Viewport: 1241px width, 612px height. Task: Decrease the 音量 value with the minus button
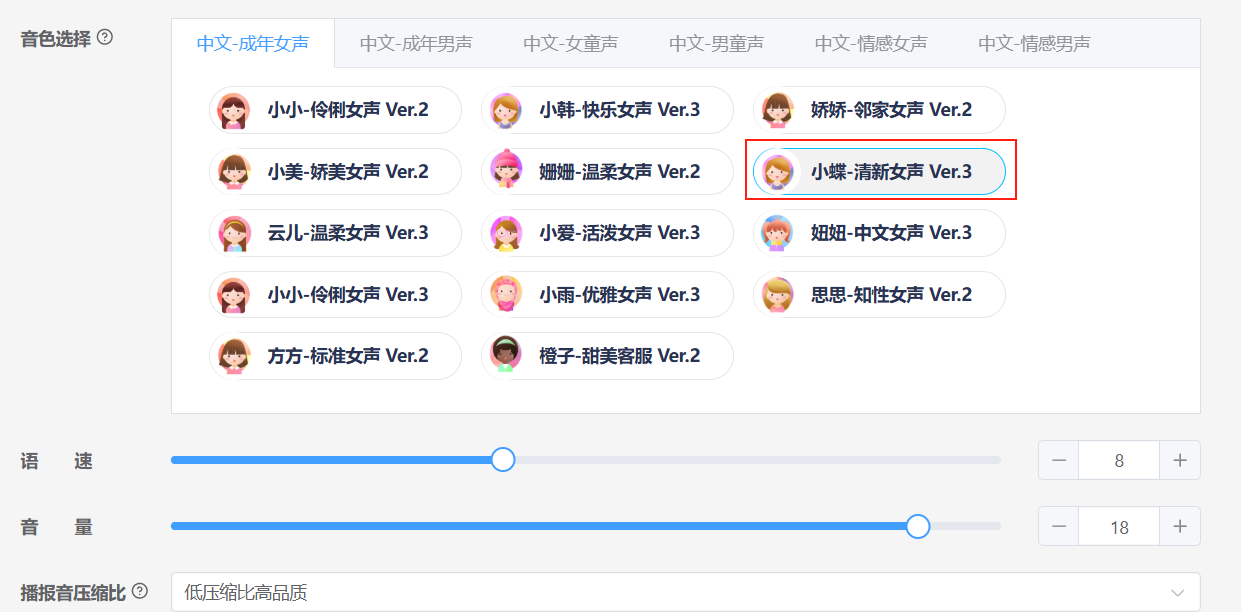tap(1059, 526)
